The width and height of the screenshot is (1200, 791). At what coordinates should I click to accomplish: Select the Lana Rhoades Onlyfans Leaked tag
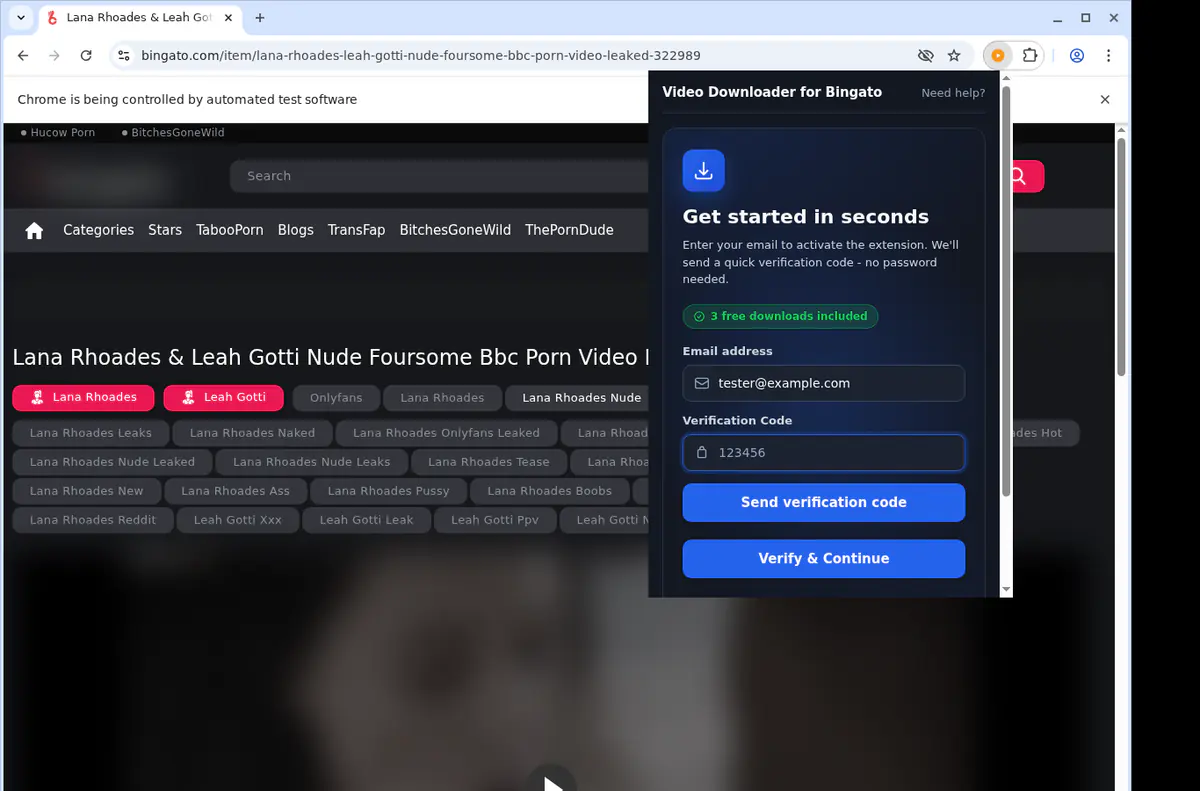click(446, 433)
